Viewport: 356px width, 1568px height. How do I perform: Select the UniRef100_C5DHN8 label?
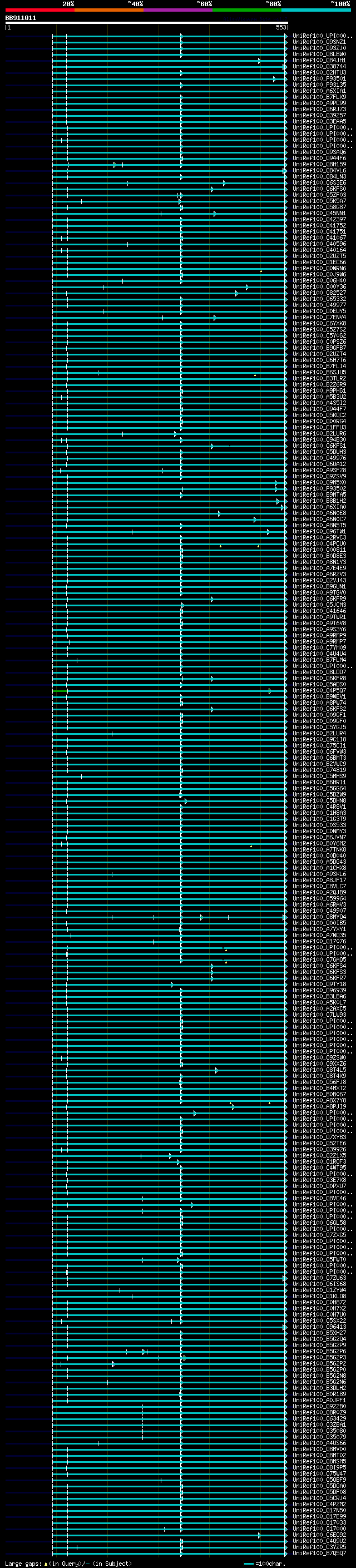click(x=319, y=800)
